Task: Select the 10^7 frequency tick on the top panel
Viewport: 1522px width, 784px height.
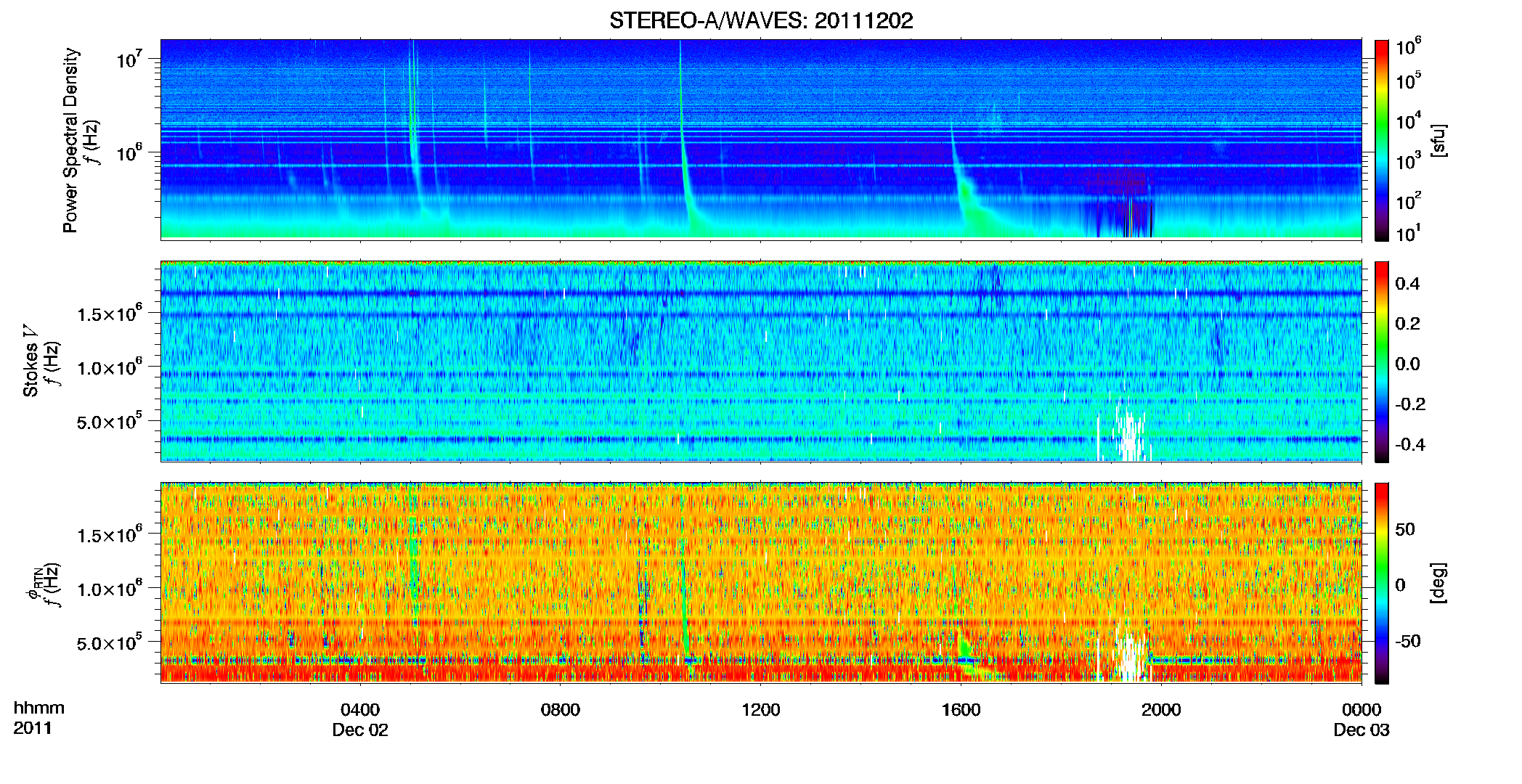Action: pyautogui.click(x=129, y=59)
